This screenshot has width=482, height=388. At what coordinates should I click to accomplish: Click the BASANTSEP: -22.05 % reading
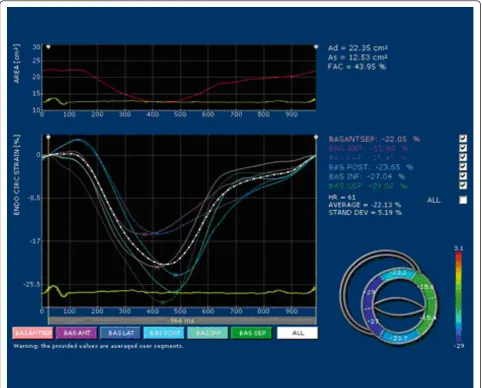374,139
